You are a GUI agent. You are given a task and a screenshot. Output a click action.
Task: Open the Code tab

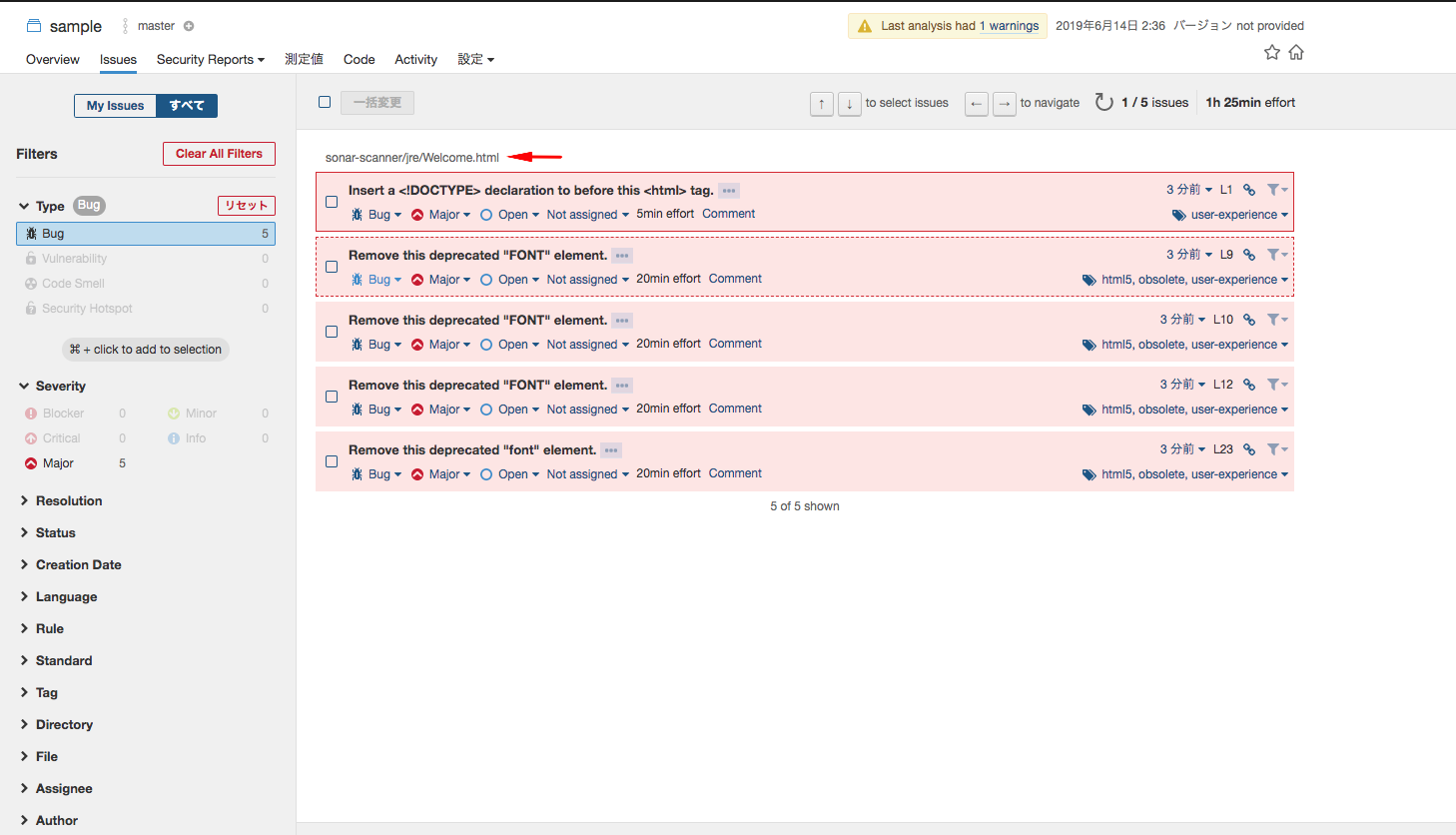360,60
